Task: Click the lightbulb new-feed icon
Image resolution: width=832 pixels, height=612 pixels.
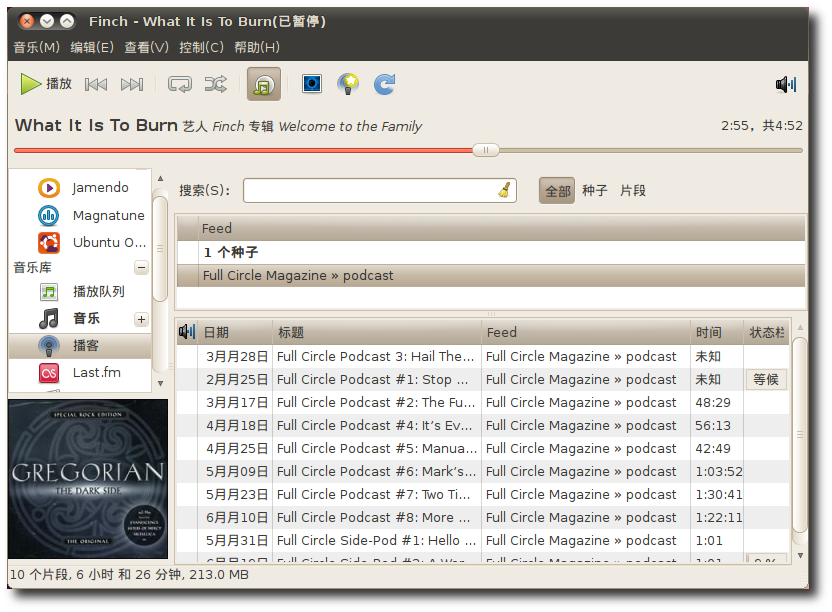Action: (348, 84)
